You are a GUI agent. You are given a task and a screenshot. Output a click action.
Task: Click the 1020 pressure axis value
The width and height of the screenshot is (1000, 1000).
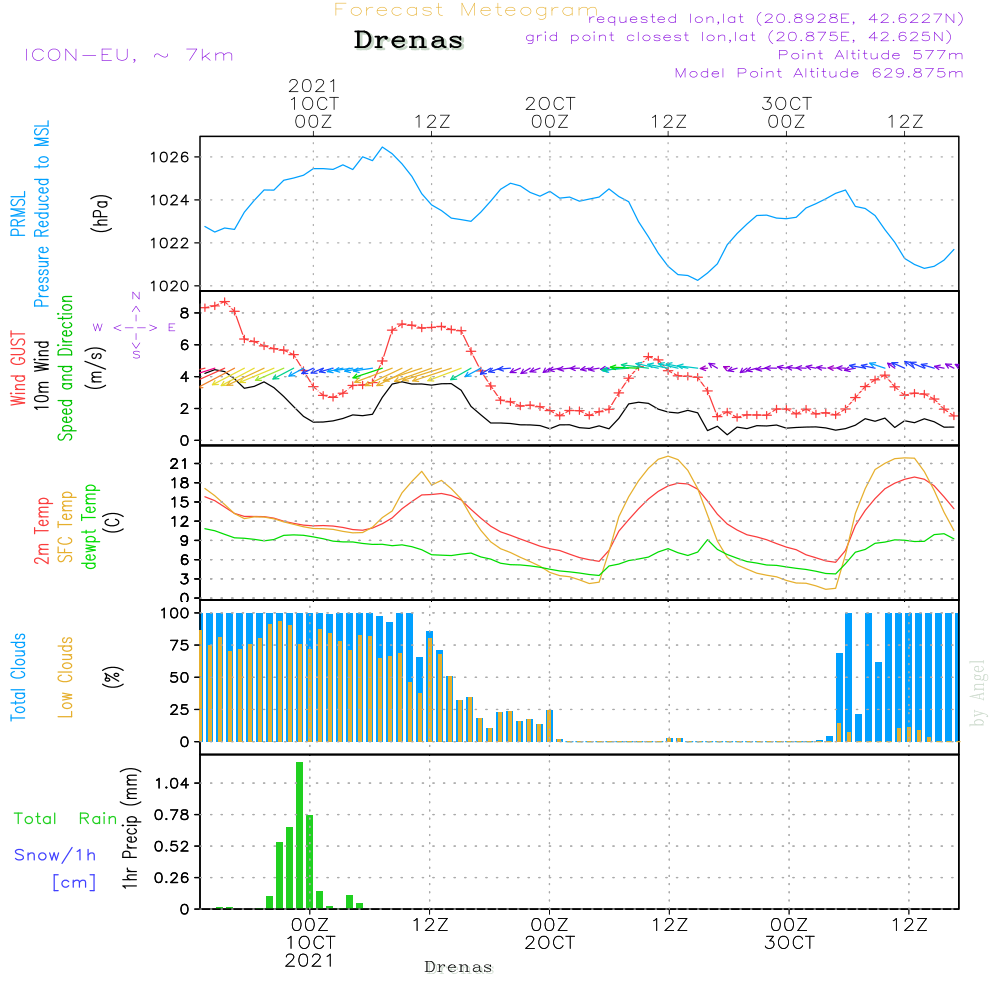[170, 286]
